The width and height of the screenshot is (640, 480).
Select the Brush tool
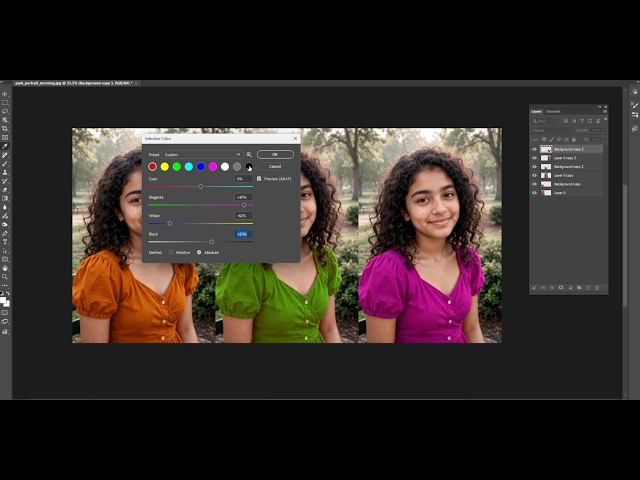click(x=5, y=164)
